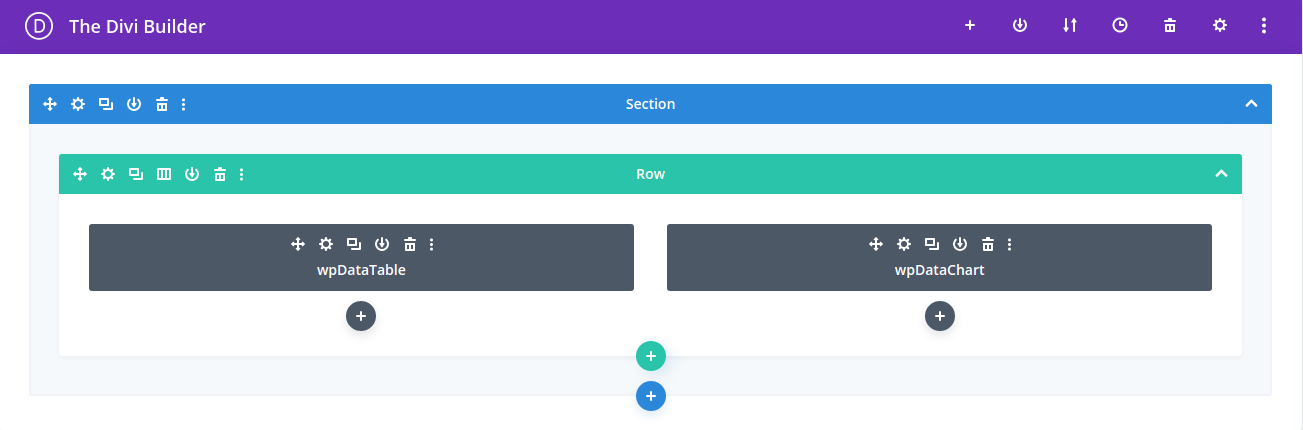Collapse the Section with chevron

coord(1251,104)
